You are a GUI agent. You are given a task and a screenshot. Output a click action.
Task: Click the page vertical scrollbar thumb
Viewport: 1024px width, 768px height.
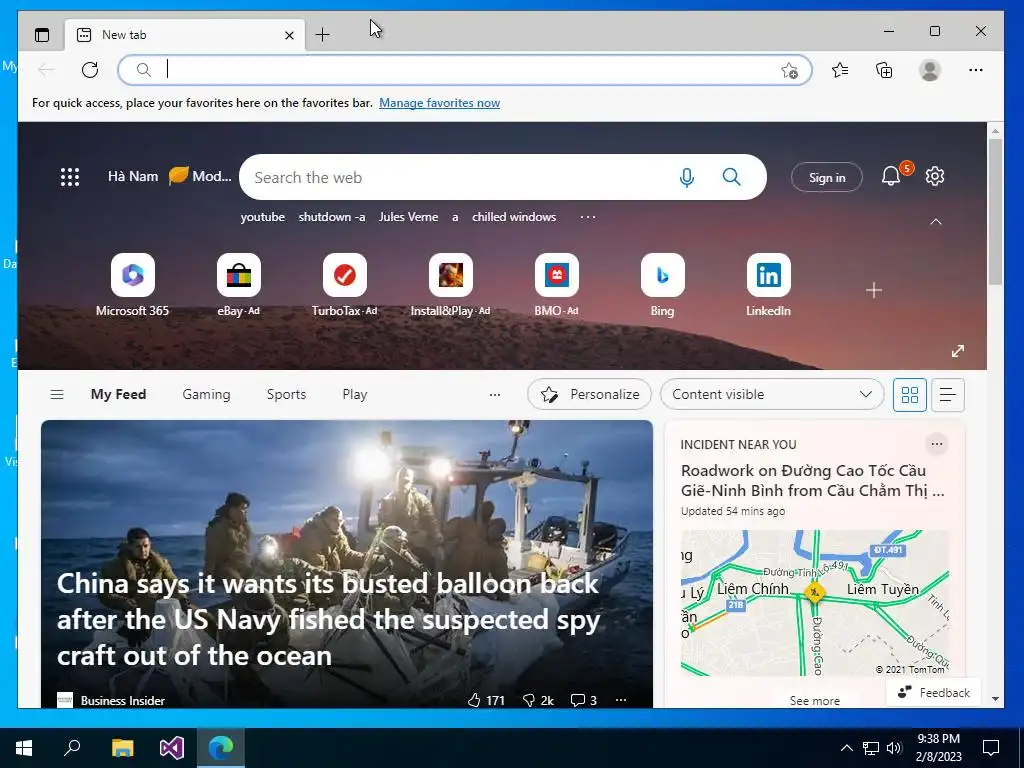pos(995,212)
